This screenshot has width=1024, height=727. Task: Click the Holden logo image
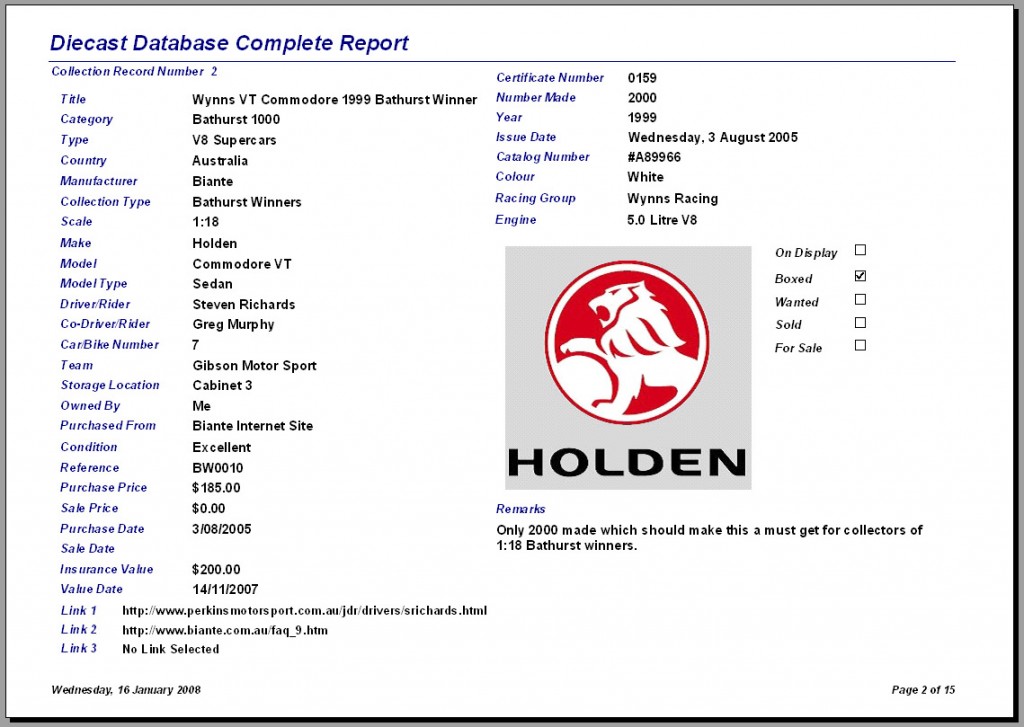click(x=628, y=368)
